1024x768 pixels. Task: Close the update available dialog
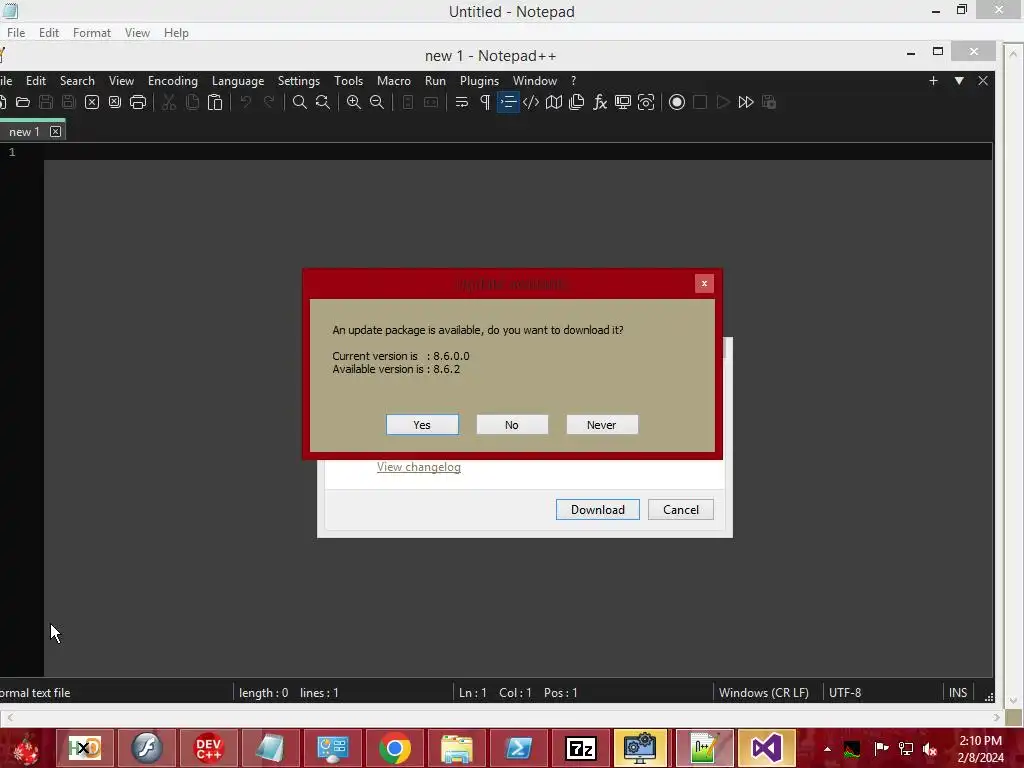[x=704, y=283]
